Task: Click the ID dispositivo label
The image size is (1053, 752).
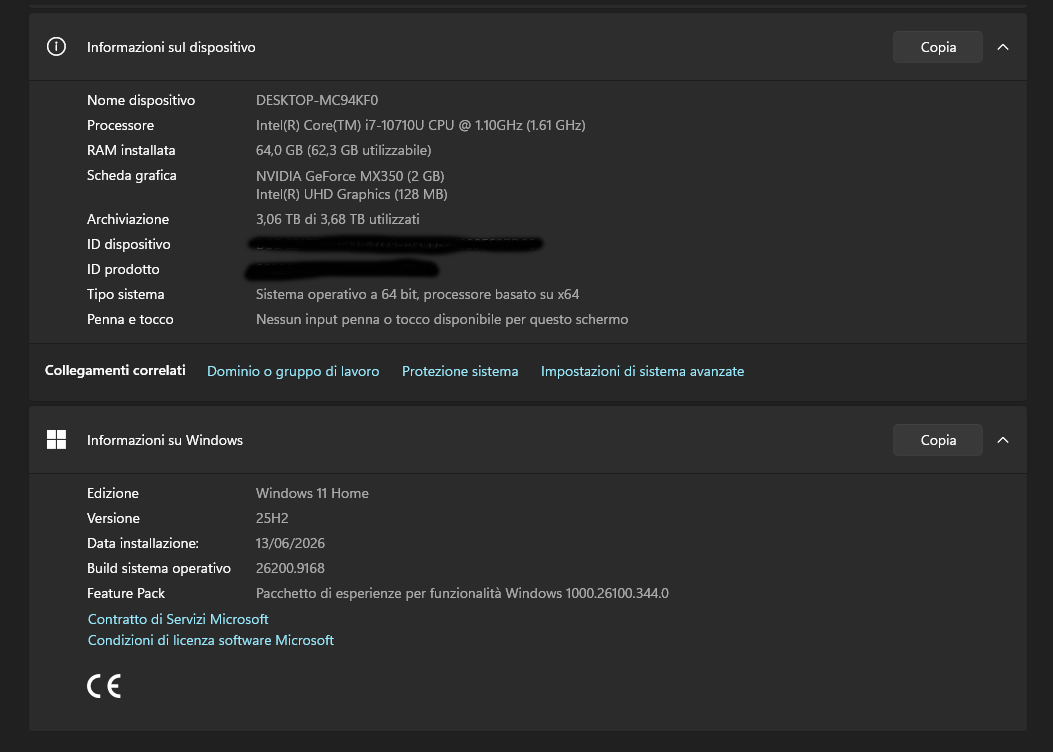Action: pos(128,244)
